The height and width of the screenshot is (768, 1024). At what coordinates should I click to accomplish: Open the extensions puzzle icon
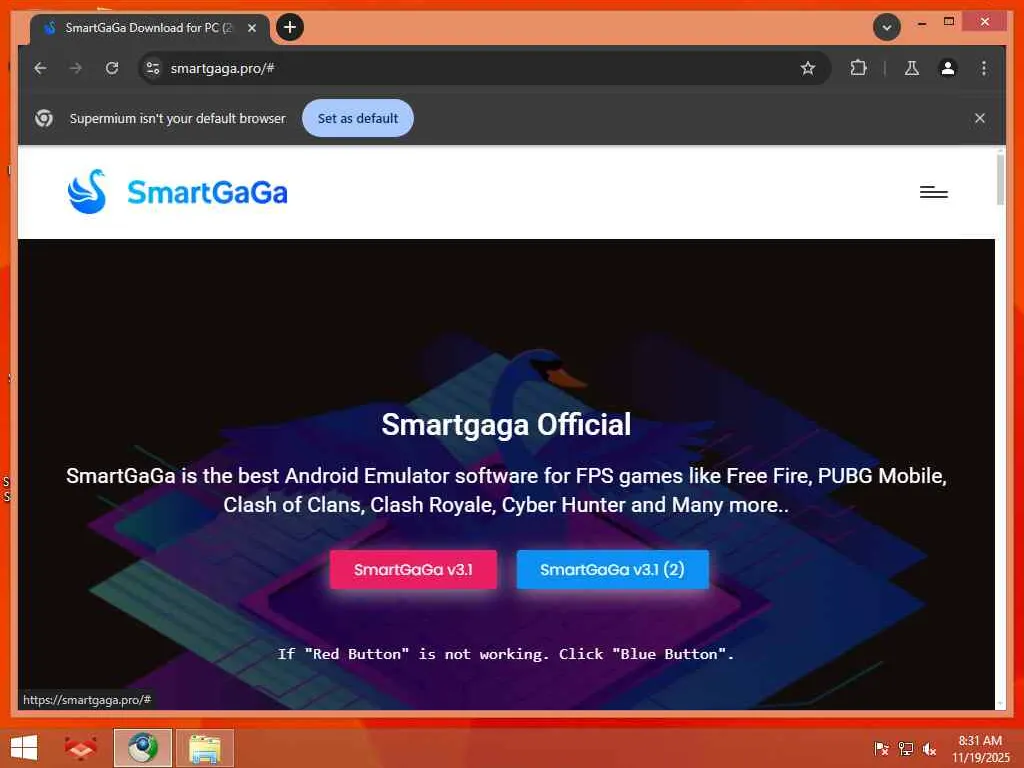tap(858, 68)
